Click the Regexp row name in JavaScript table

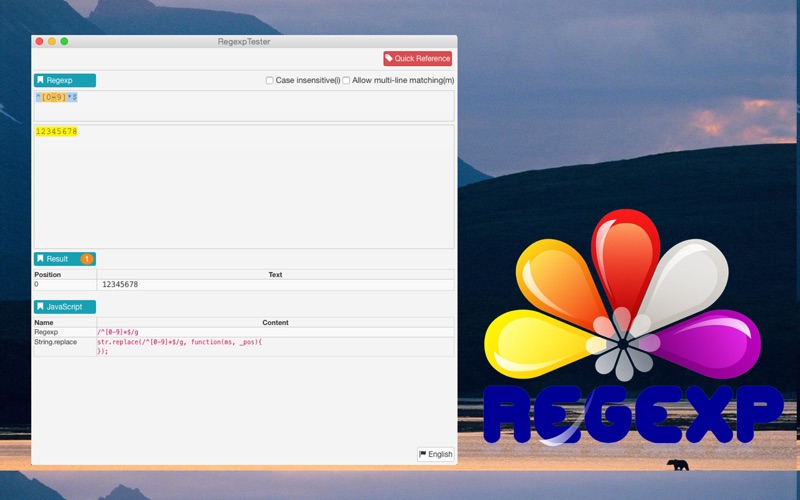pos(46,332)
